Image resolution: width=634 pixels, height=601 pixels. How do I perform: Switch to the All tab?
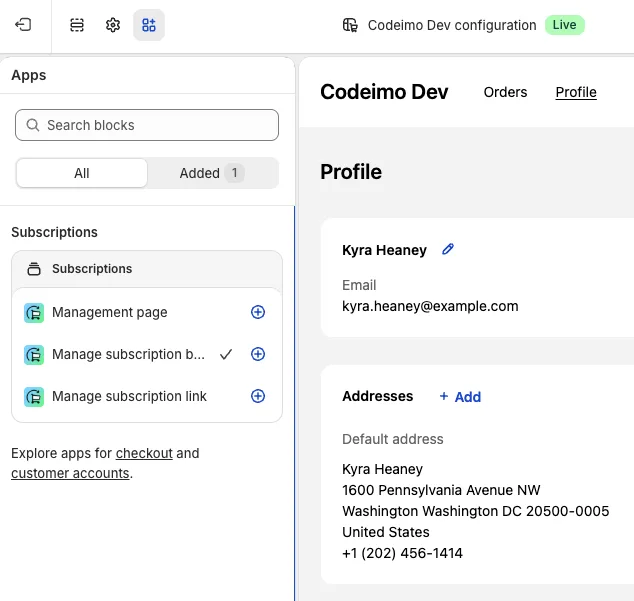(82, 173)
